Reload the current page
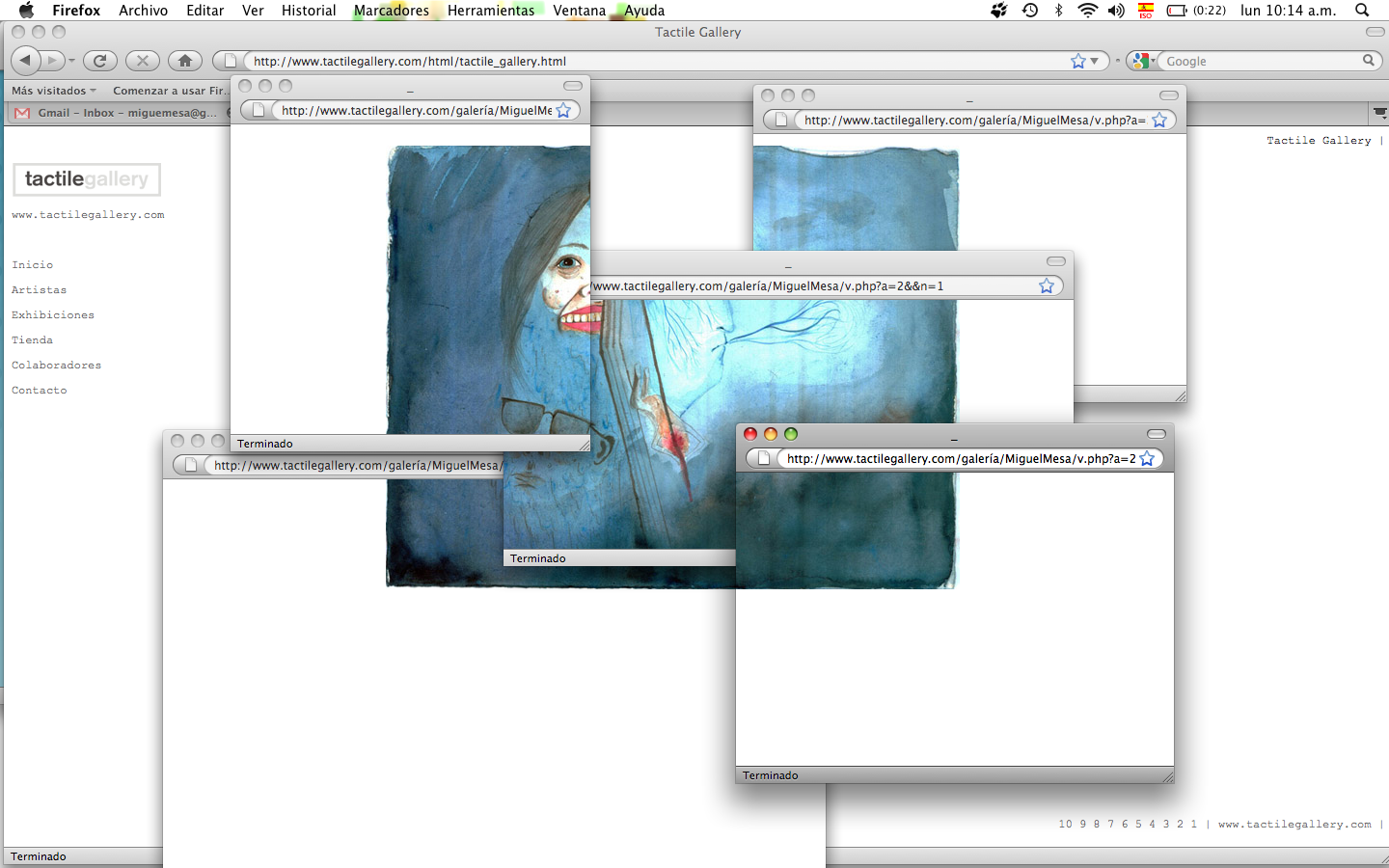The image size is (1389, 868). (99, 61)
